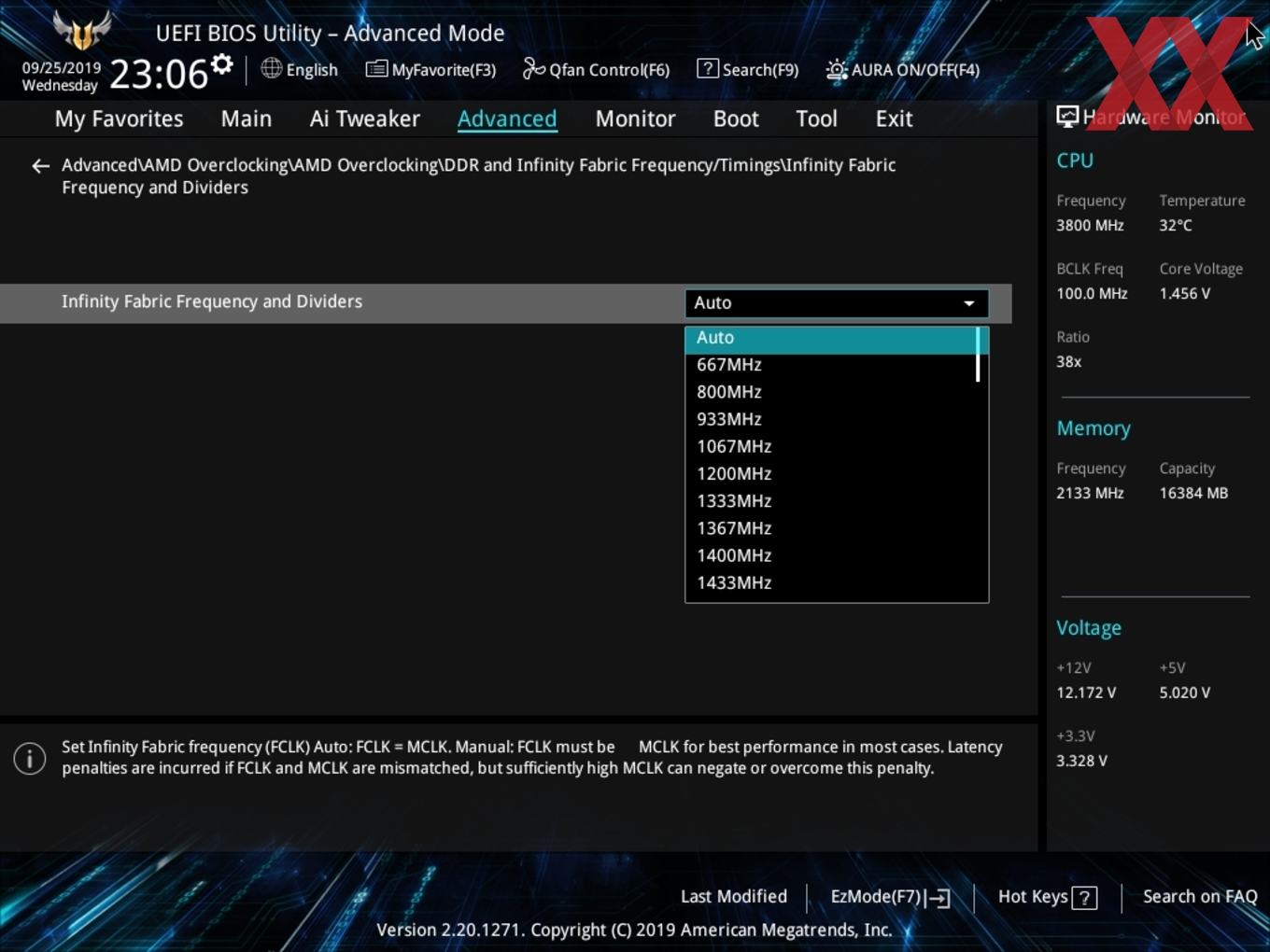Select 1433MHz from the list
1270x952 pixels.
click(x=830, y=582)
